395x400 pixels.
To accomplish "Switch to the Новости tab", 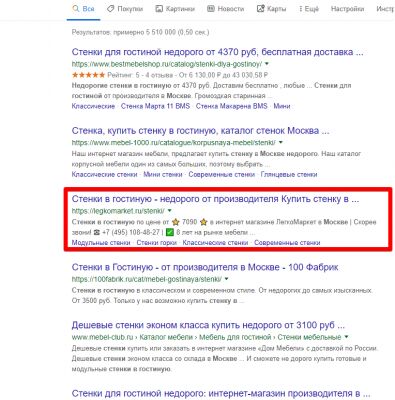I will pos(226,9).
